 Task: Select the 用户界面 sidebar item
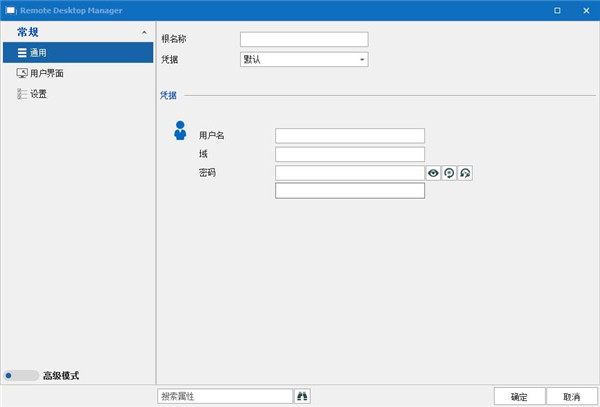(78, 73)
